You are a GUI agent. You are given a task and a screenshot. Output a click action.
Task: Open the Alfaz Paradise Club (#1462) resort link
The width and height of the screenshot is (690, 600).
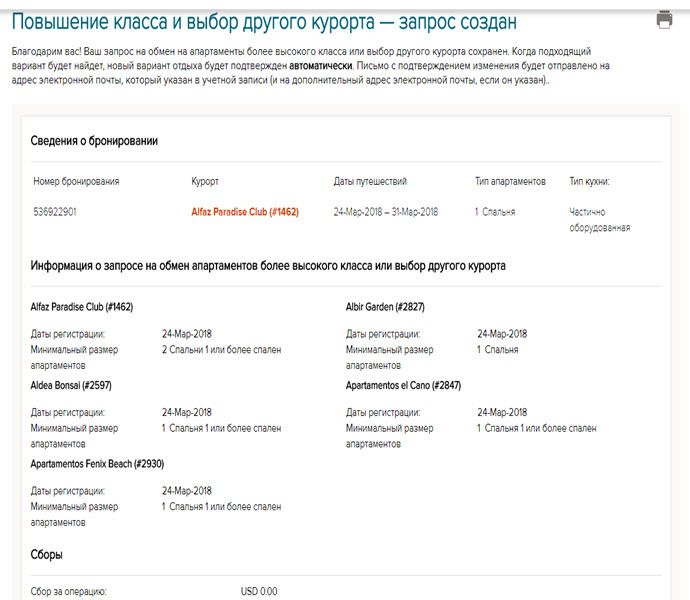click(245, 212)
